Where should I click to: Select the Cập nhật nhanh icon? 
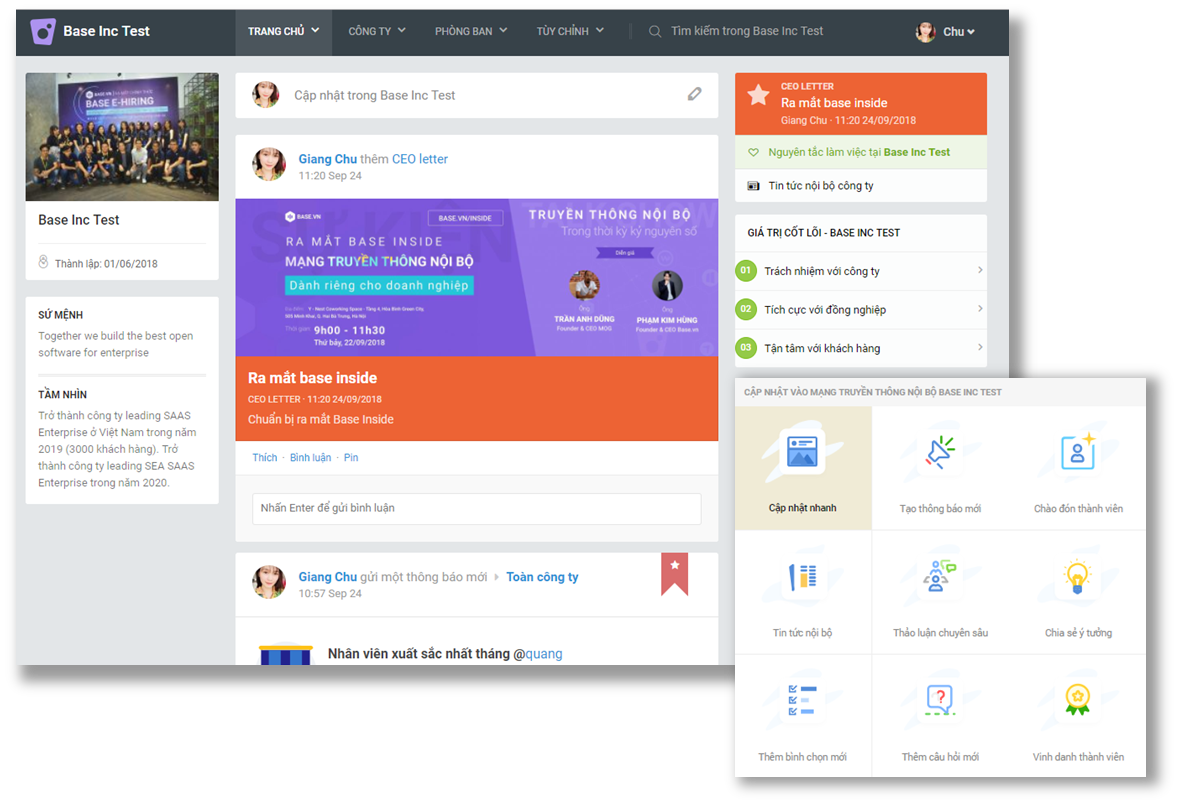click(x=802, y=452)
